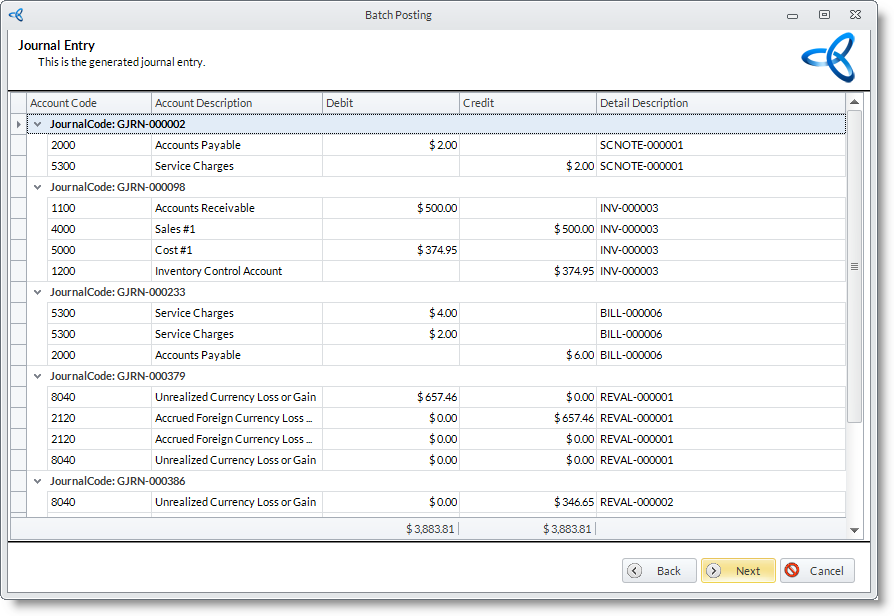
Task: Collapse the JournalCode GJRN-000098 group
Action: tap(38, 187)
